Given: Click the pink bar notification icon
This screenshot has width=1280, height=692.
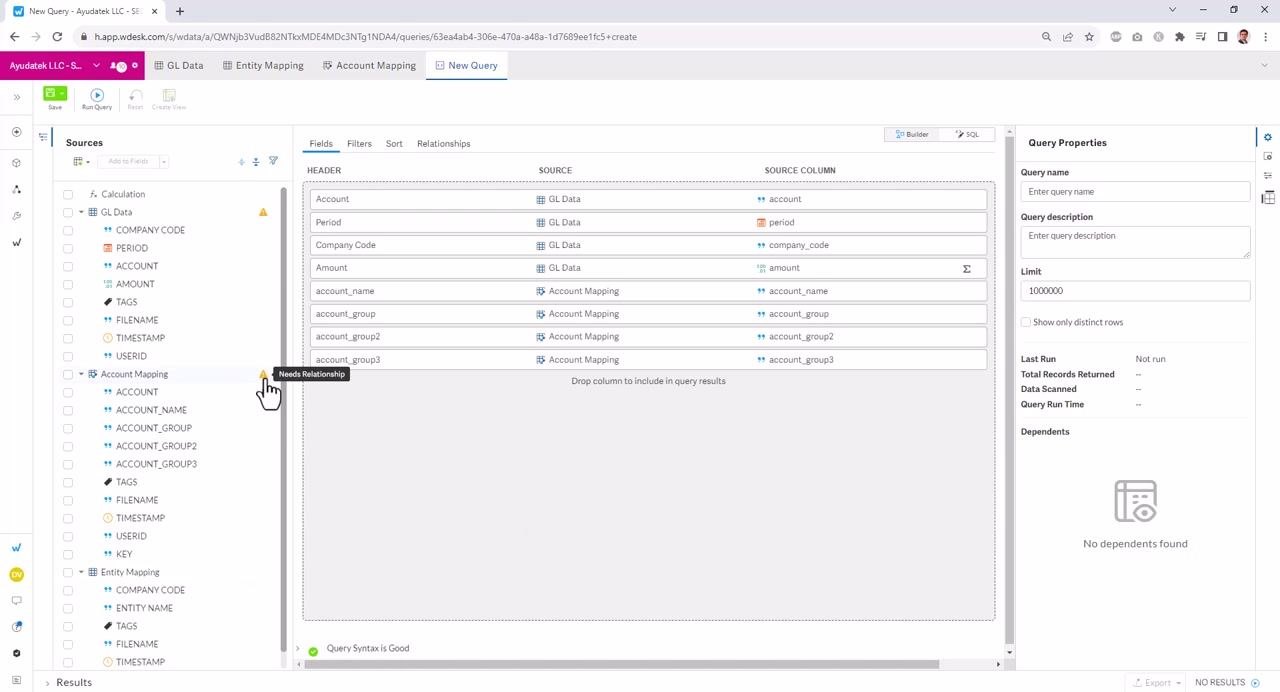Looking at the screenshot, I should pos(119,66).
